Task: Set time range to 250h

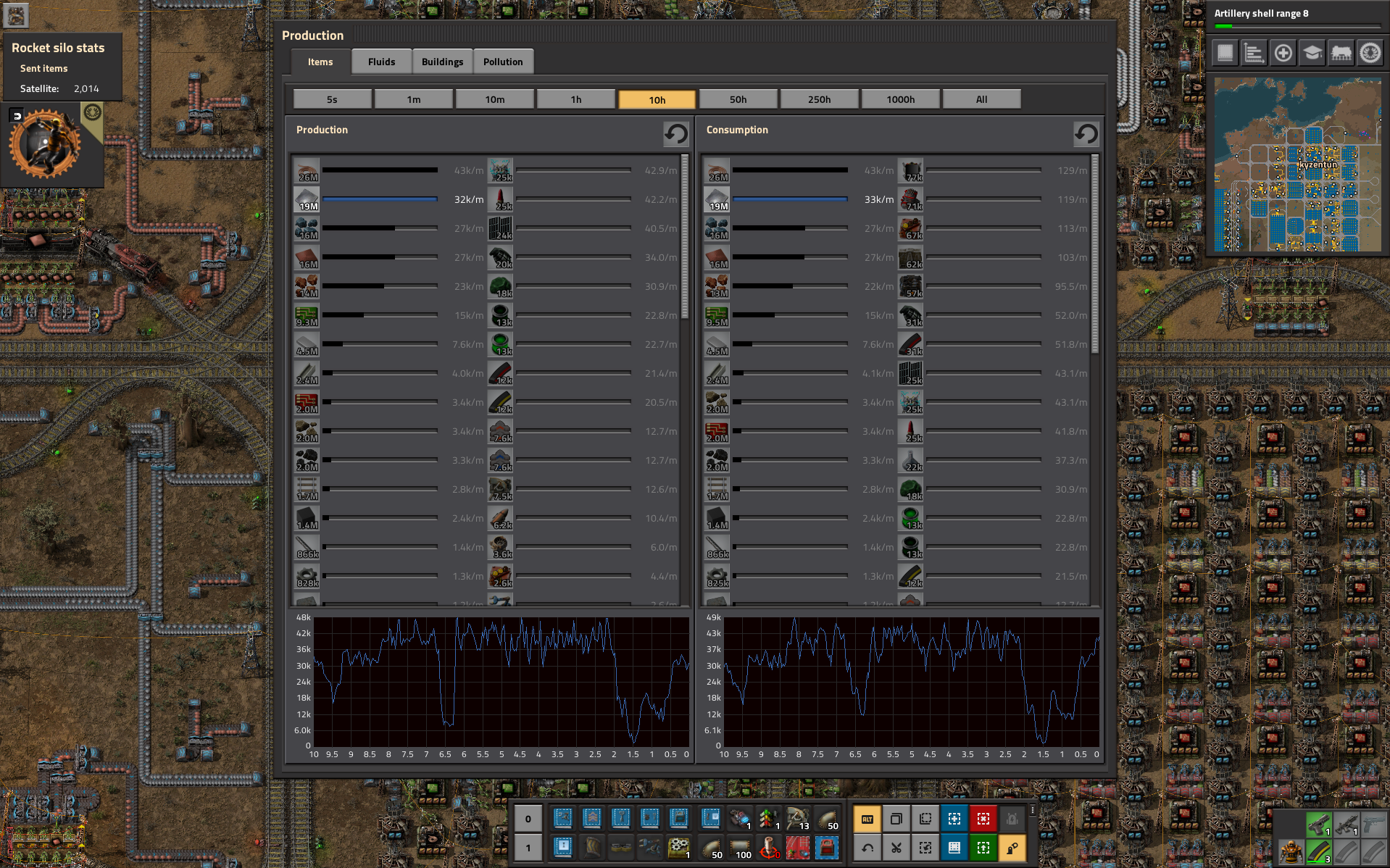Action: click(819, 99)
